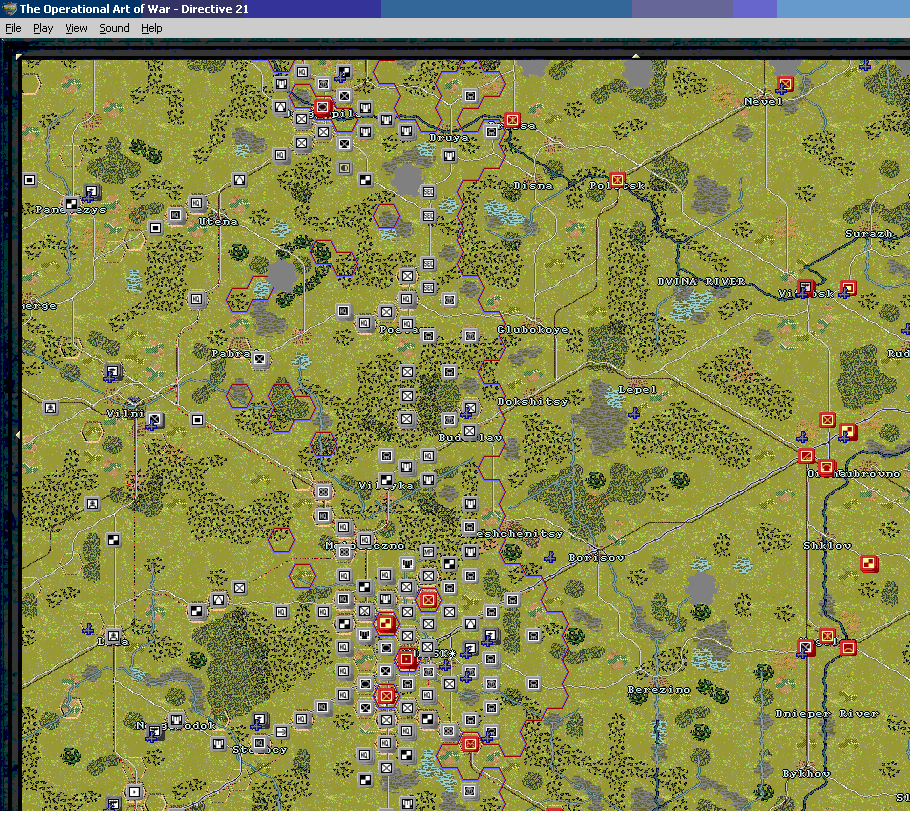Select the grey checkered unit on Panevezys
Screen dimensions: 910x815
(71, 204)
